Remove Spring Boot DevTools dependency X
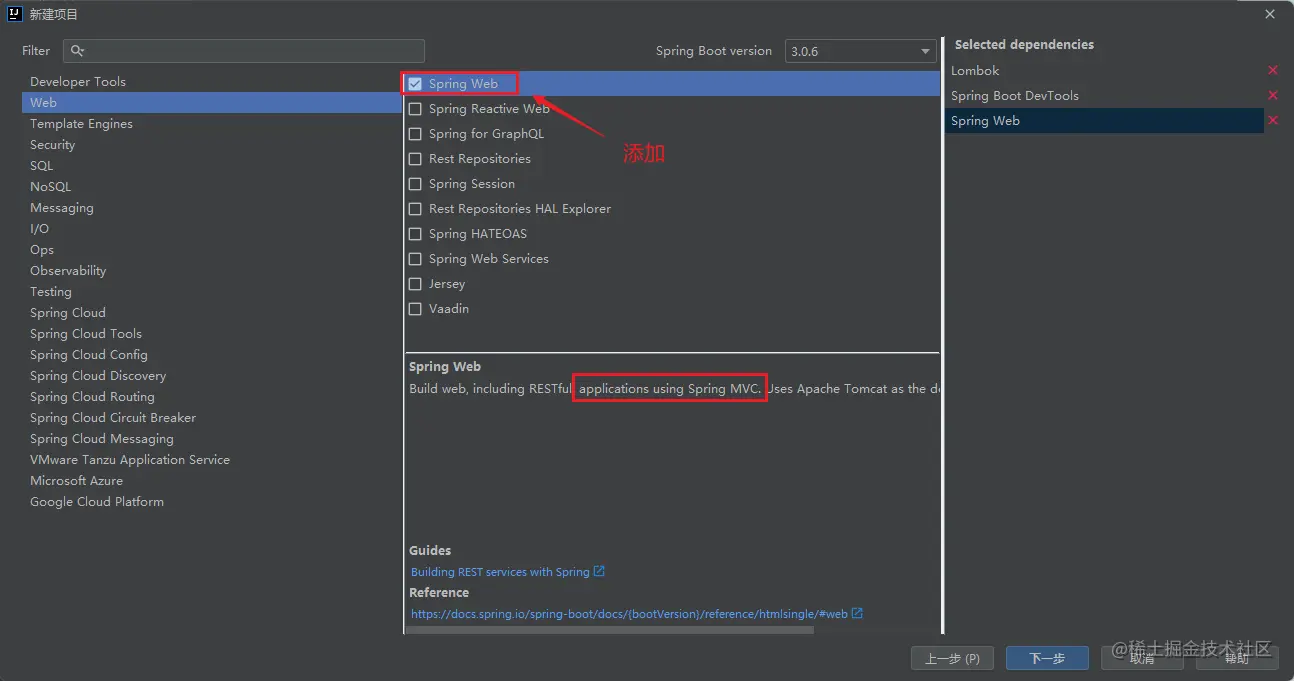The width and height of the screenshot is (1294, 681). [x=1272, y=95]
